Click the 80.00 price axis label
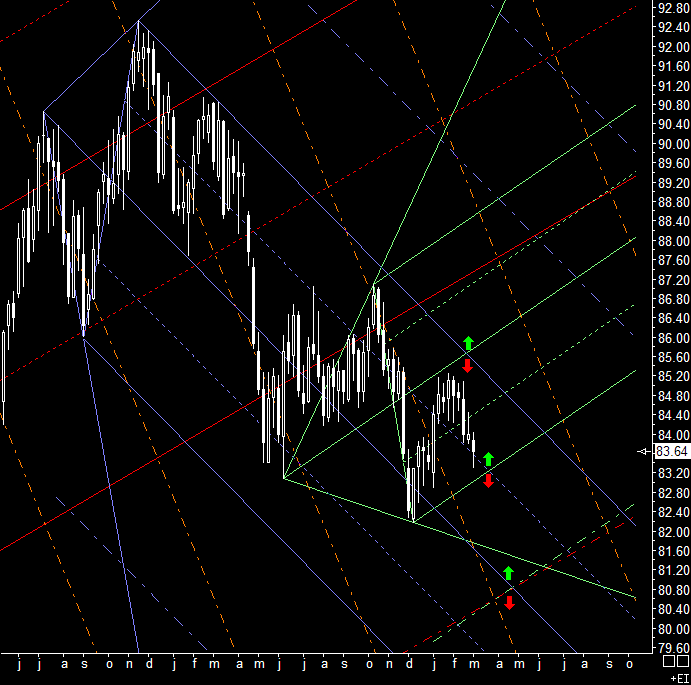691x685 pixels. [673, 629]
